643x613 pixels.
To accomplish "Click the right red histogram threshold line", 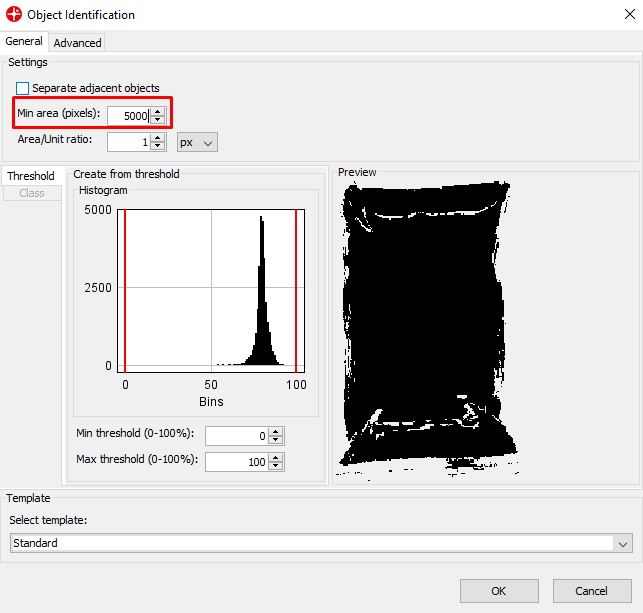I will click(296, 290).
